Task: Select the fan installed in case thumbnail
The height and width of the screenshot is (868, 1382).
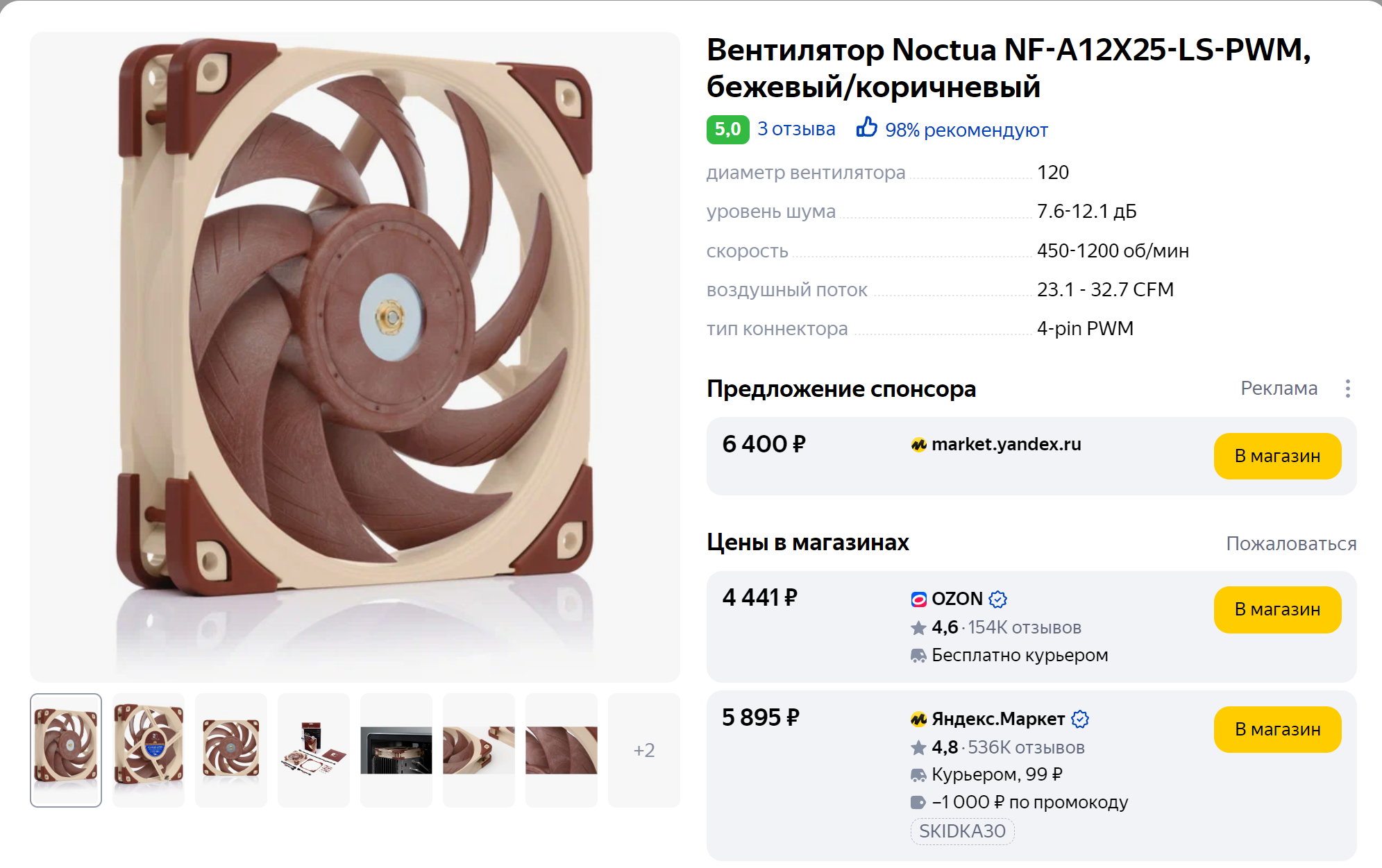Action: tap(396, 750)
